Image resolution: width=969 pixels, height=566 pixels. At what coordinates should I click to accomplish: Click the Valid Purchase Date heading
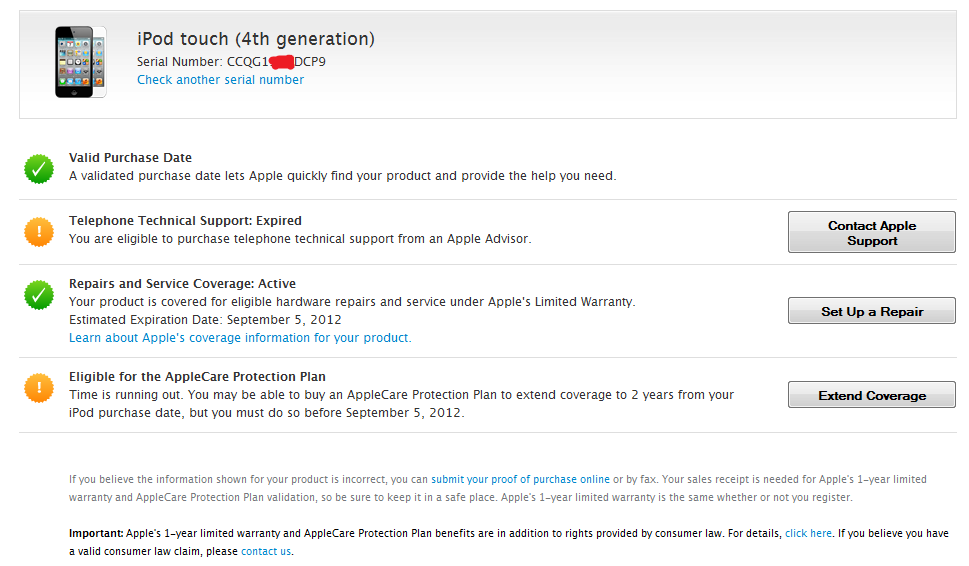pos(130,158)
